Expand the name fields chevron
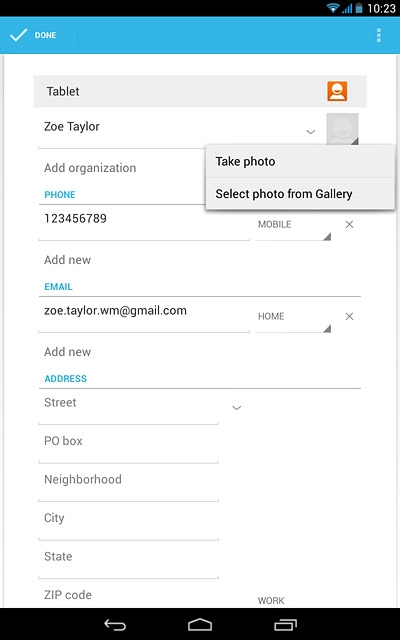 click(311, 132)
